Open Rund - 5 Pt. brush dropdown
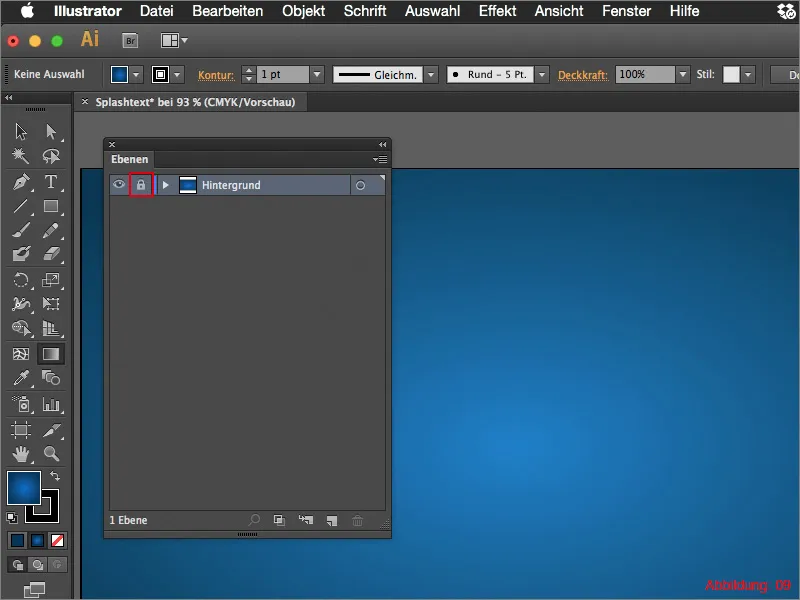Image resolution: width=800 pixels, height=600 pixels. 542,74
